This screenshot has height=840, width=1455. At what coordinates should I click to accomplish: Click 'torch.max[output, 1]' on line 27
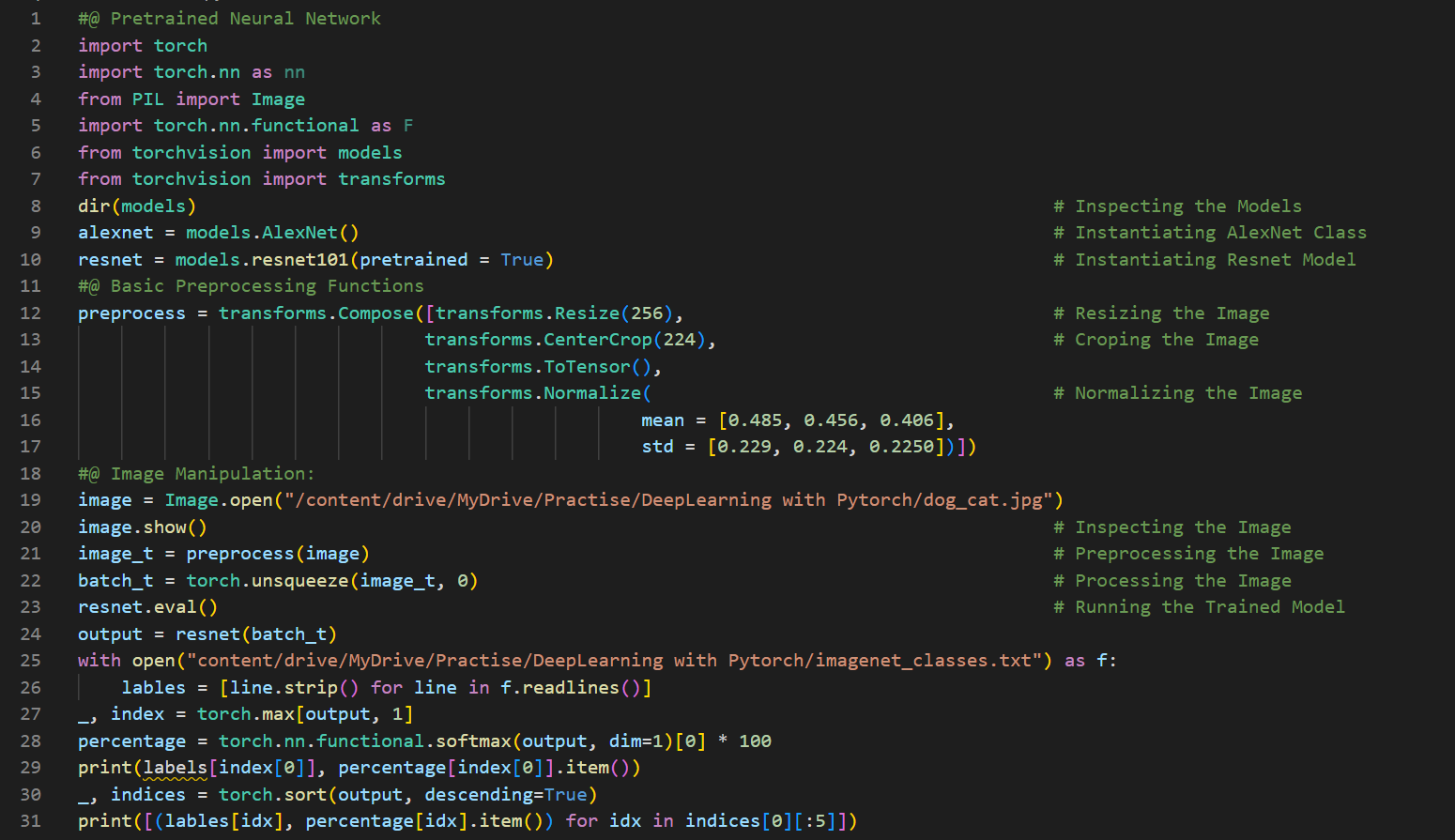pyautogui.click(x=305, y=714)
